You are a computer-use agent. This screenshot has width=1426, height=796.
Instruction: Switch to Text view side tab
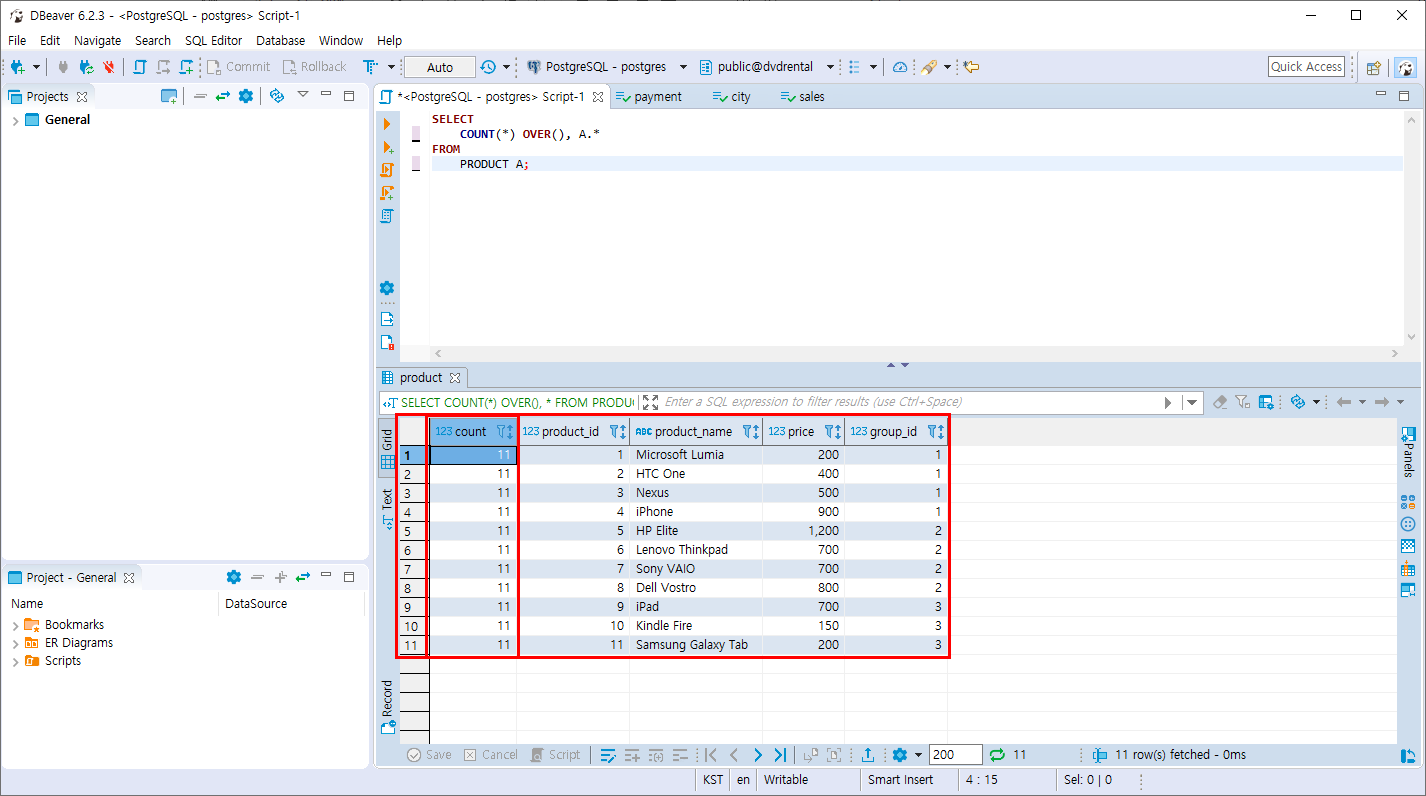387,508
